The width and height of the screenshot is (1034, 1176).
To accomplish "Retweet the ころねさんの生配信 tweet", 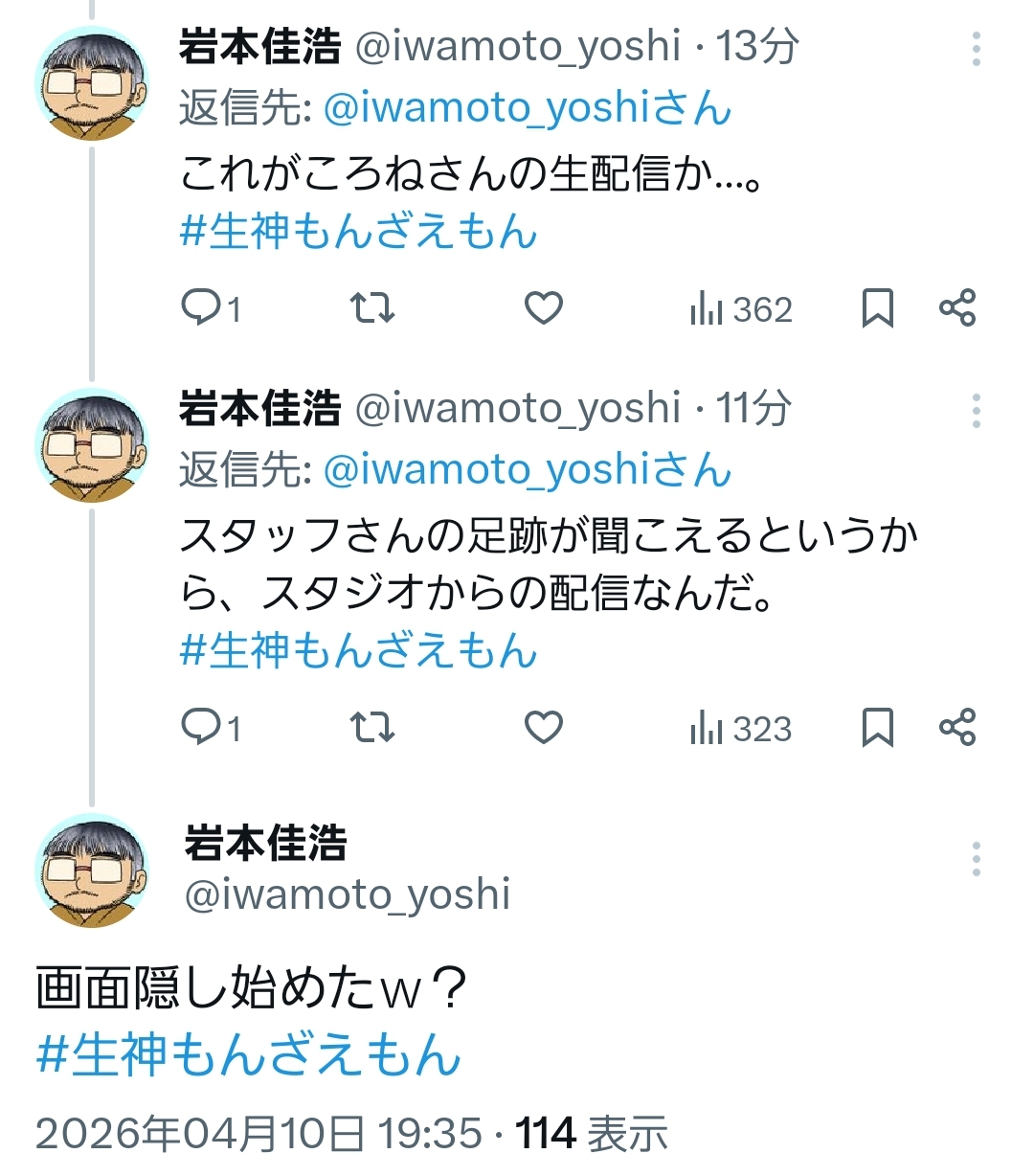I will (371, 308).
